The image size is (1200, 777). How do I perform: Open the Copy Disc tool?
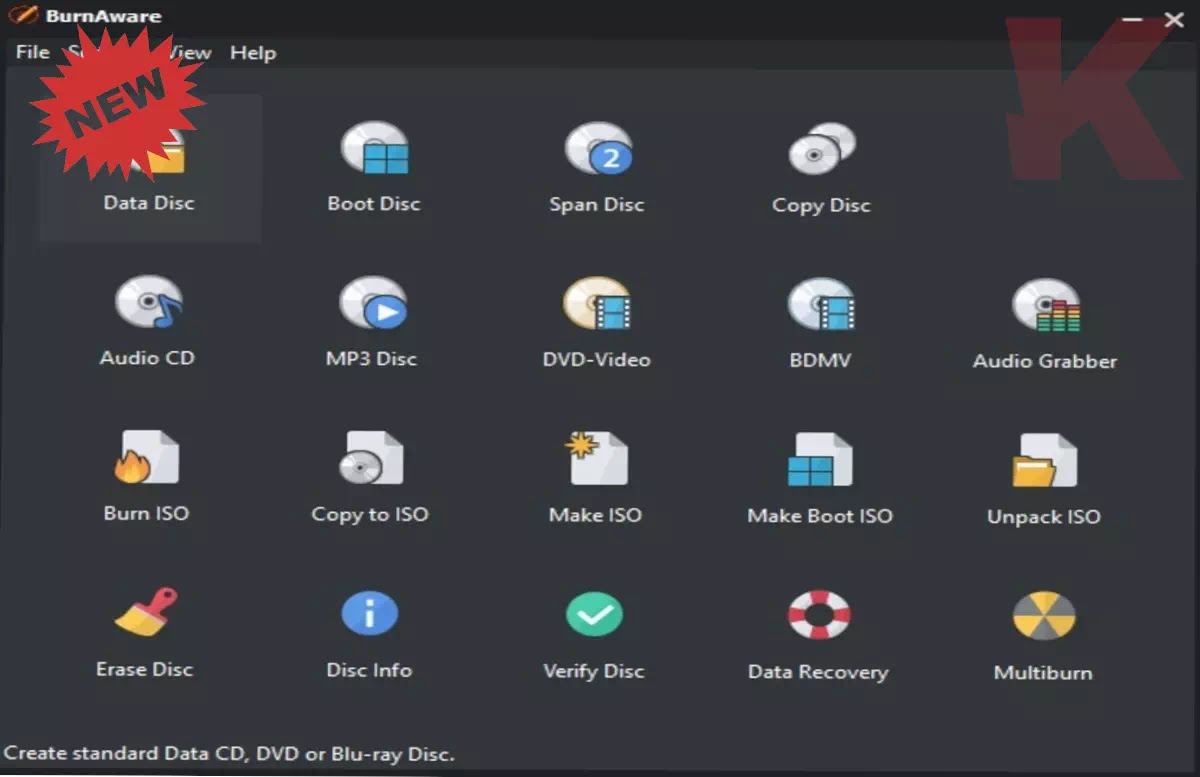click(821, 169)
